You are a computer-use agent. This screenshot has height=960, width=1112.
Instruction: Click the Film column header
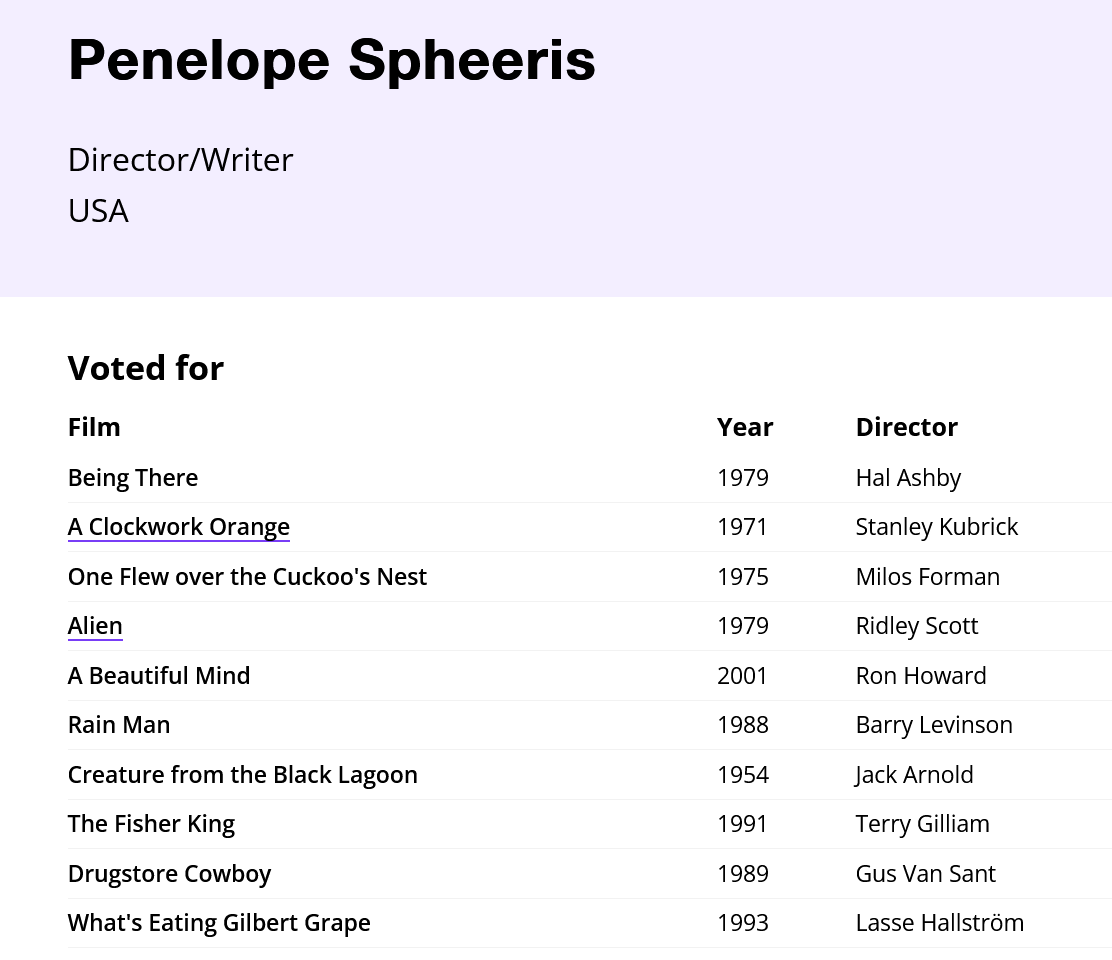[94, 428]
